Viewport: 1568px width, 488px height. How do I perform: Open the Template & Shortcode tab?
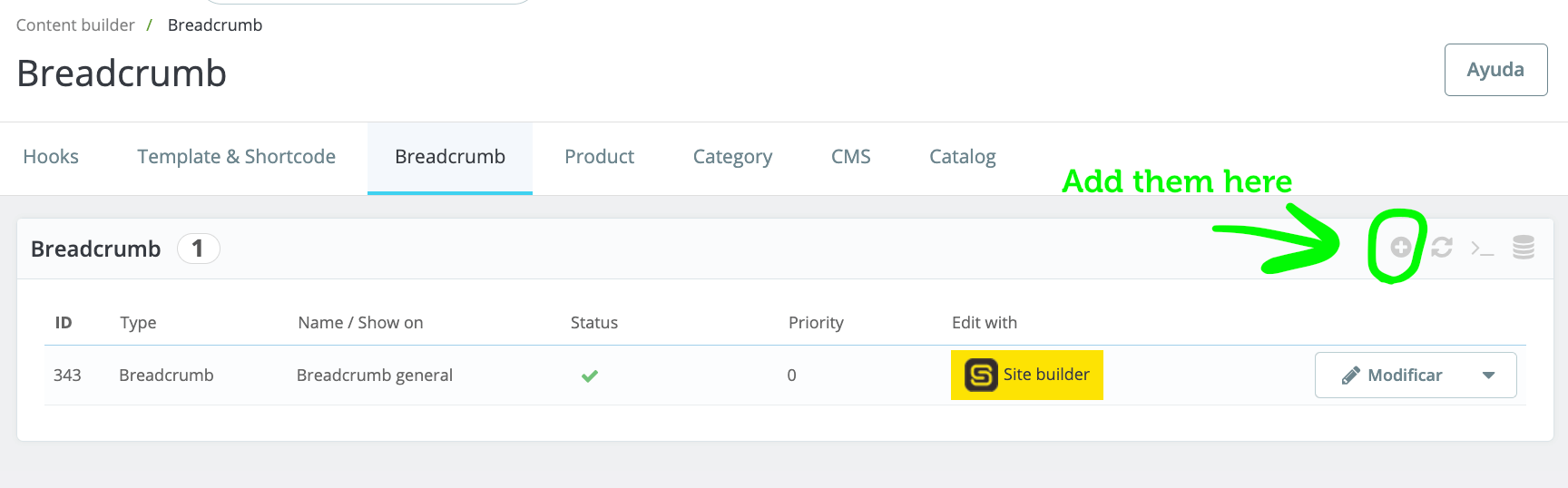coord(236,157)
